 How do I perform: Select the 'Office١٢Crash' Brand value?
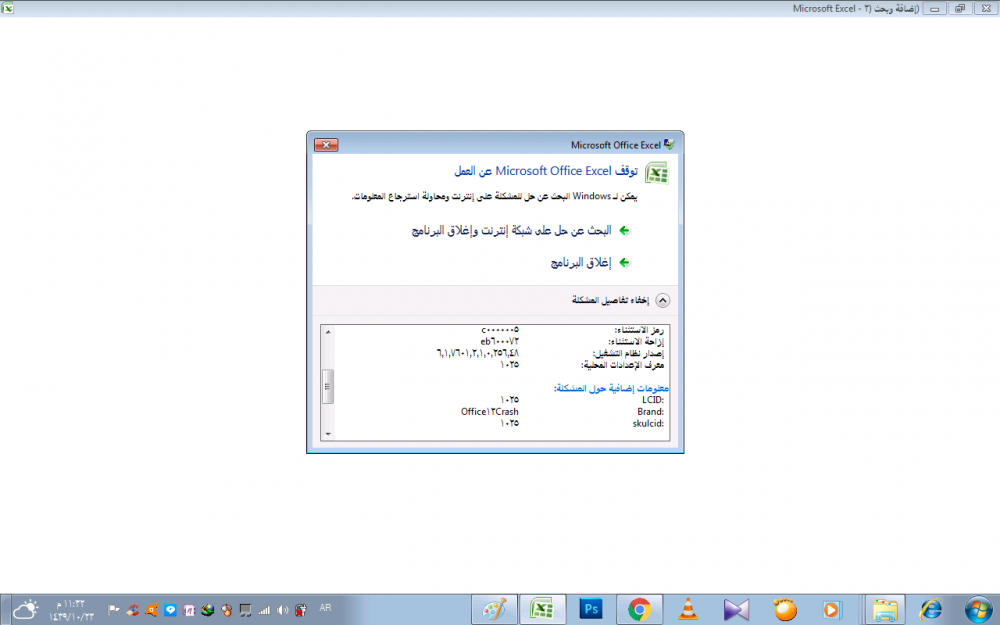[490, 411]
